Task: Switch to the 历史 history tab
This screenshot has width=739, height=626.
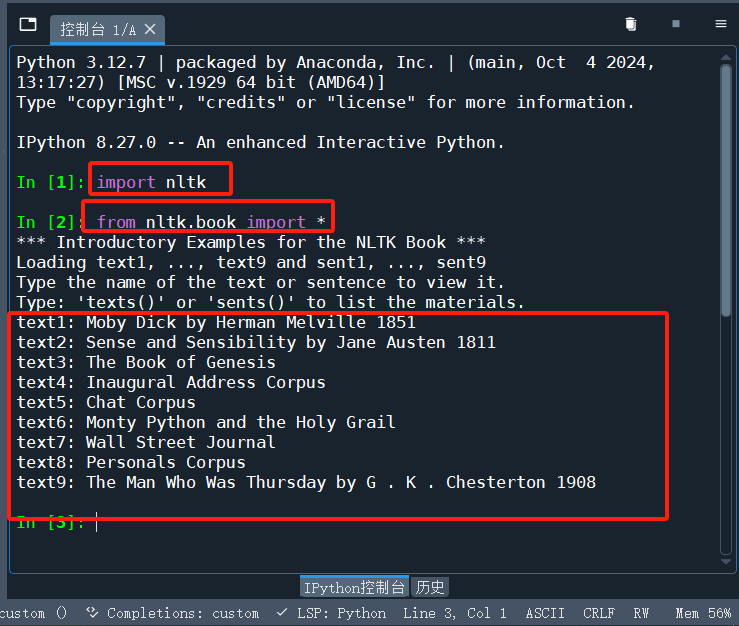Action: [430, 587]
